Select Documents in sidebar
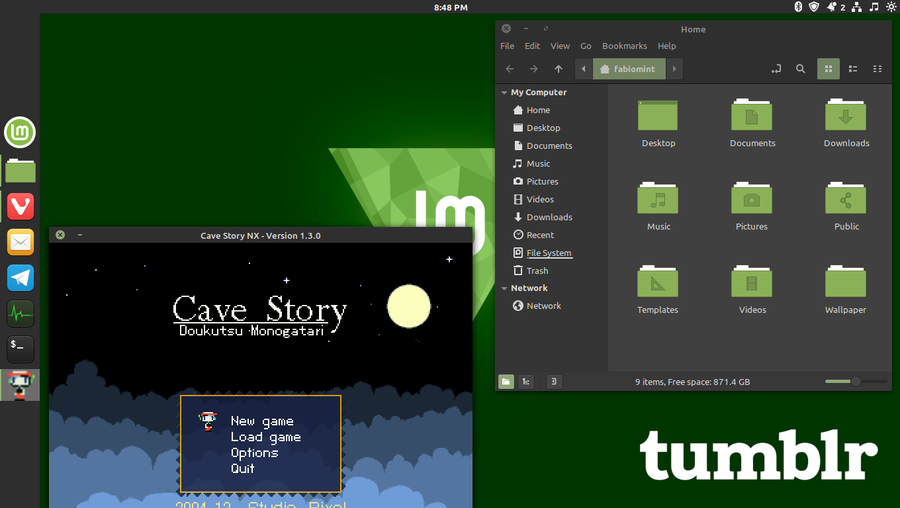 pyautogui.click(x=551, y=146)
